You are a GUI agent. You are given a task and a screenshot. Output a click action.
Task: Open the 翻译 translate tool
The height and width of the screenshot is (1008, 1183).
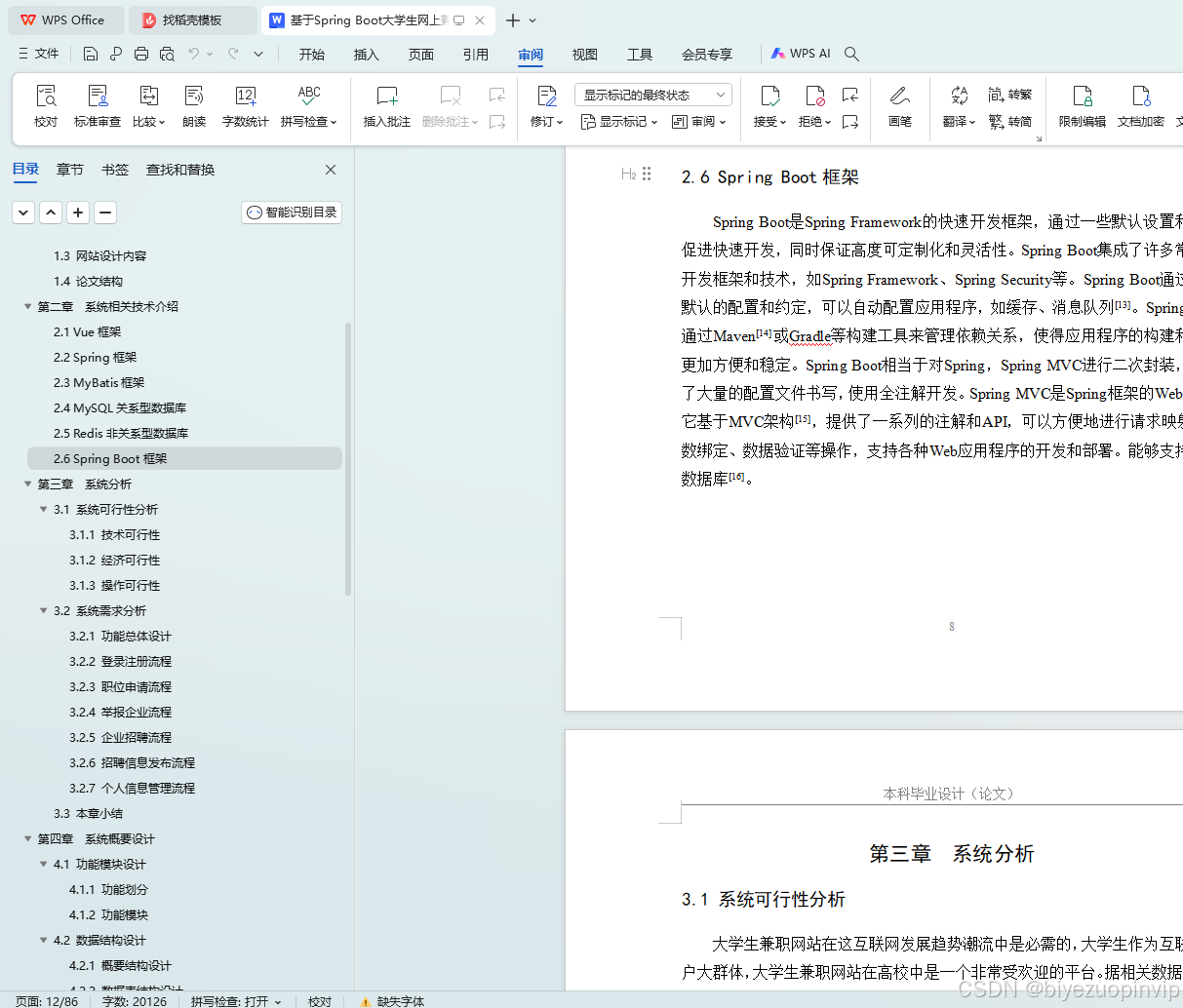[959, 97]
